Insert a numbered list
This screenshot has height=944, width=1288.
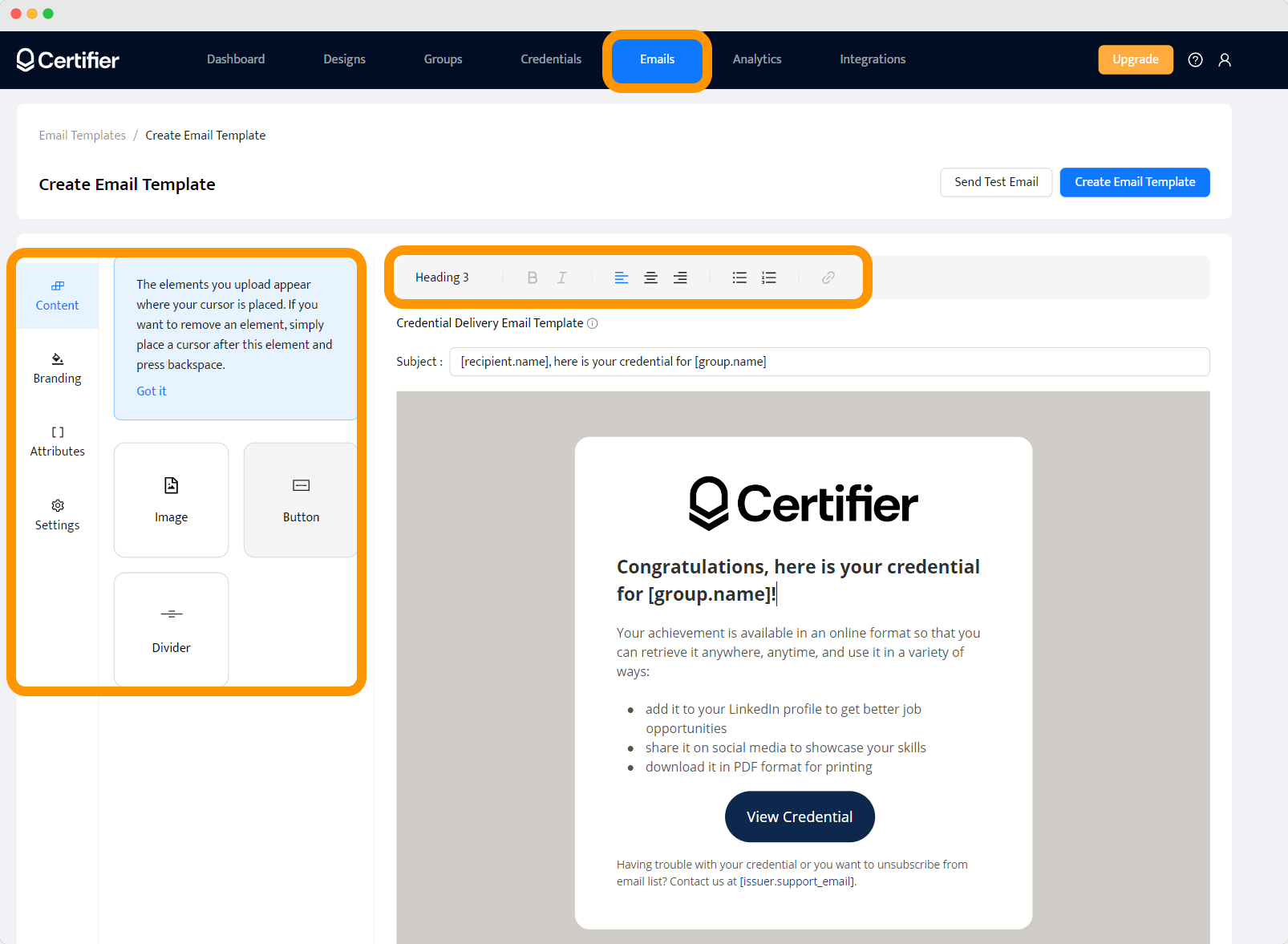point(769,278)
